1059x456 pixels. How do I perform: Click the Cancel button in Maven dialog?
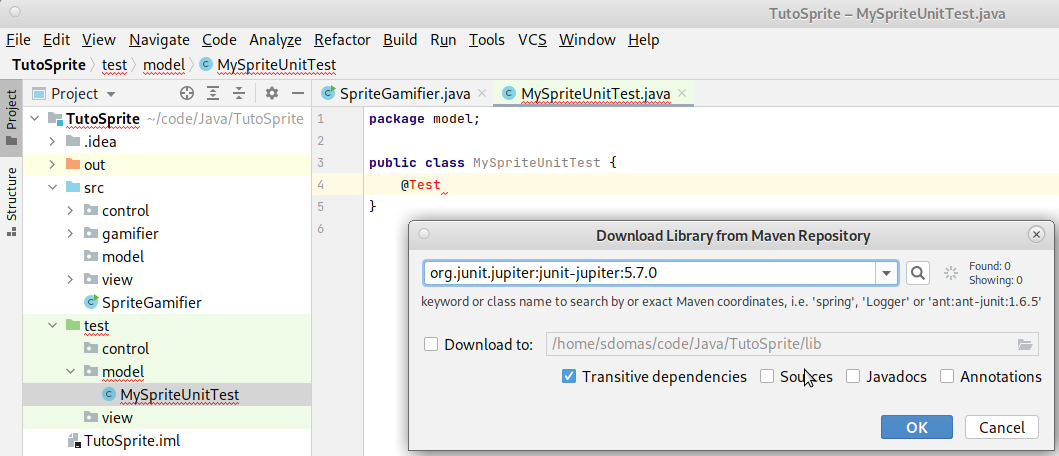point(1001,427)
